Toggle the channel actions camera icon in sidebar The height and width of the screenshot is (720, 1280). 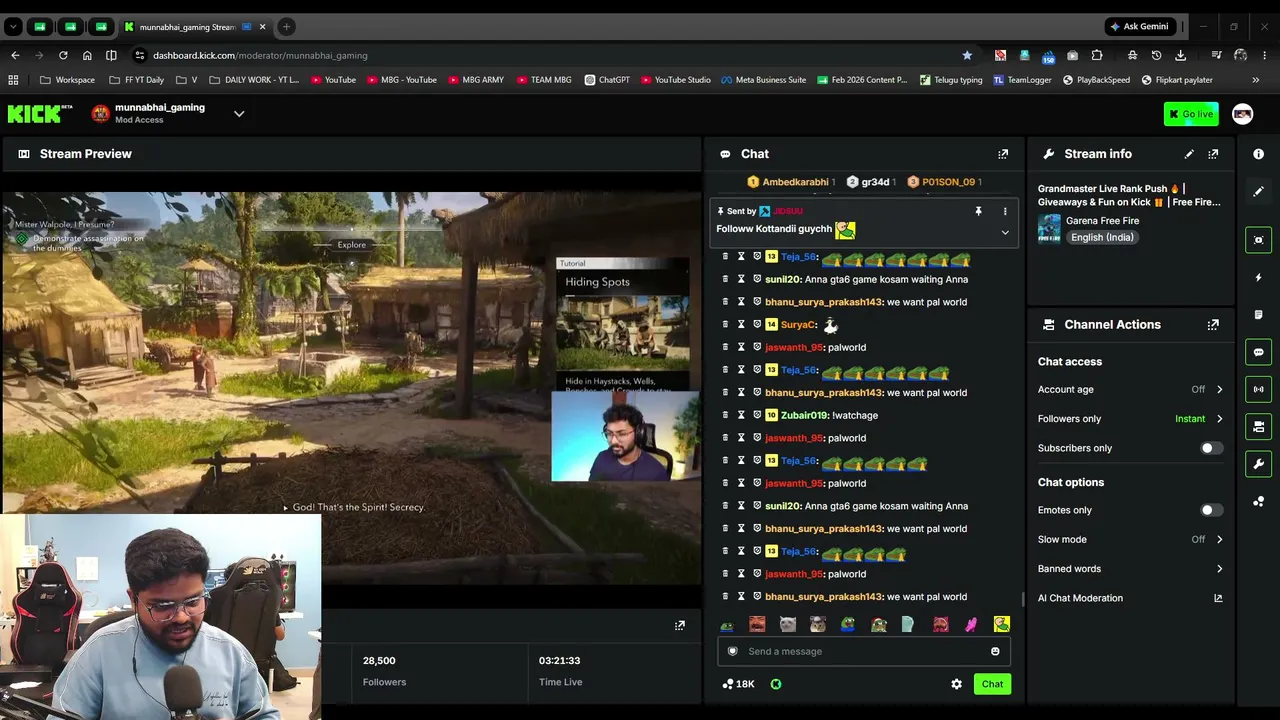(x=1259, y=427)
